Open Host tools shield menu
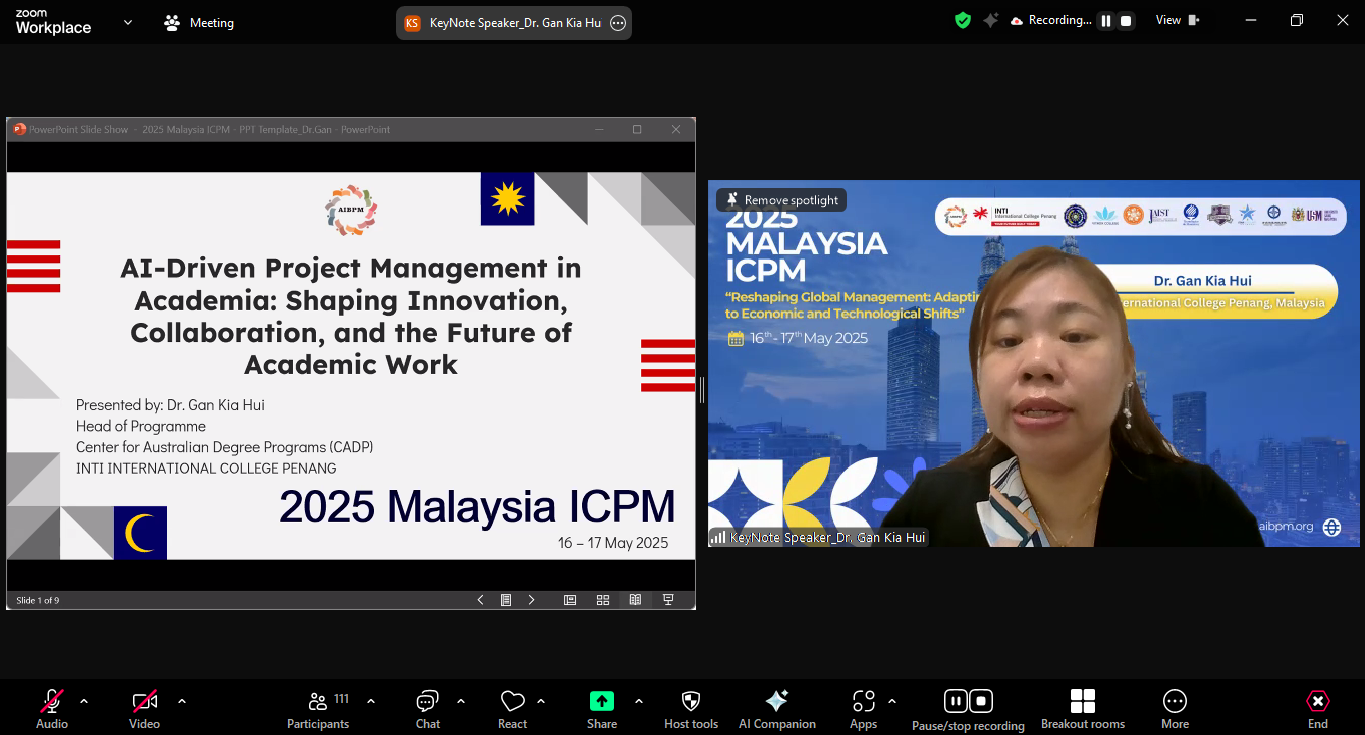This screenshot has height=735, width=1365. (691, 709)
